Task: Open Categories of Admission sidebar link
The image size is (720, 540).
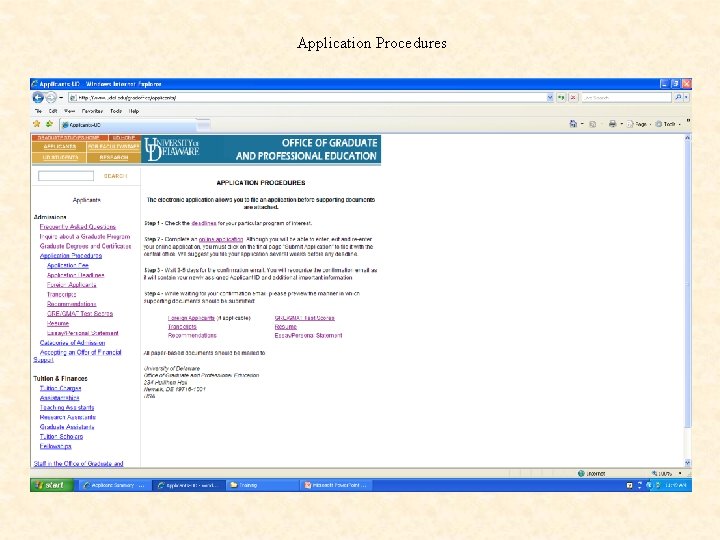Action: 73,343
